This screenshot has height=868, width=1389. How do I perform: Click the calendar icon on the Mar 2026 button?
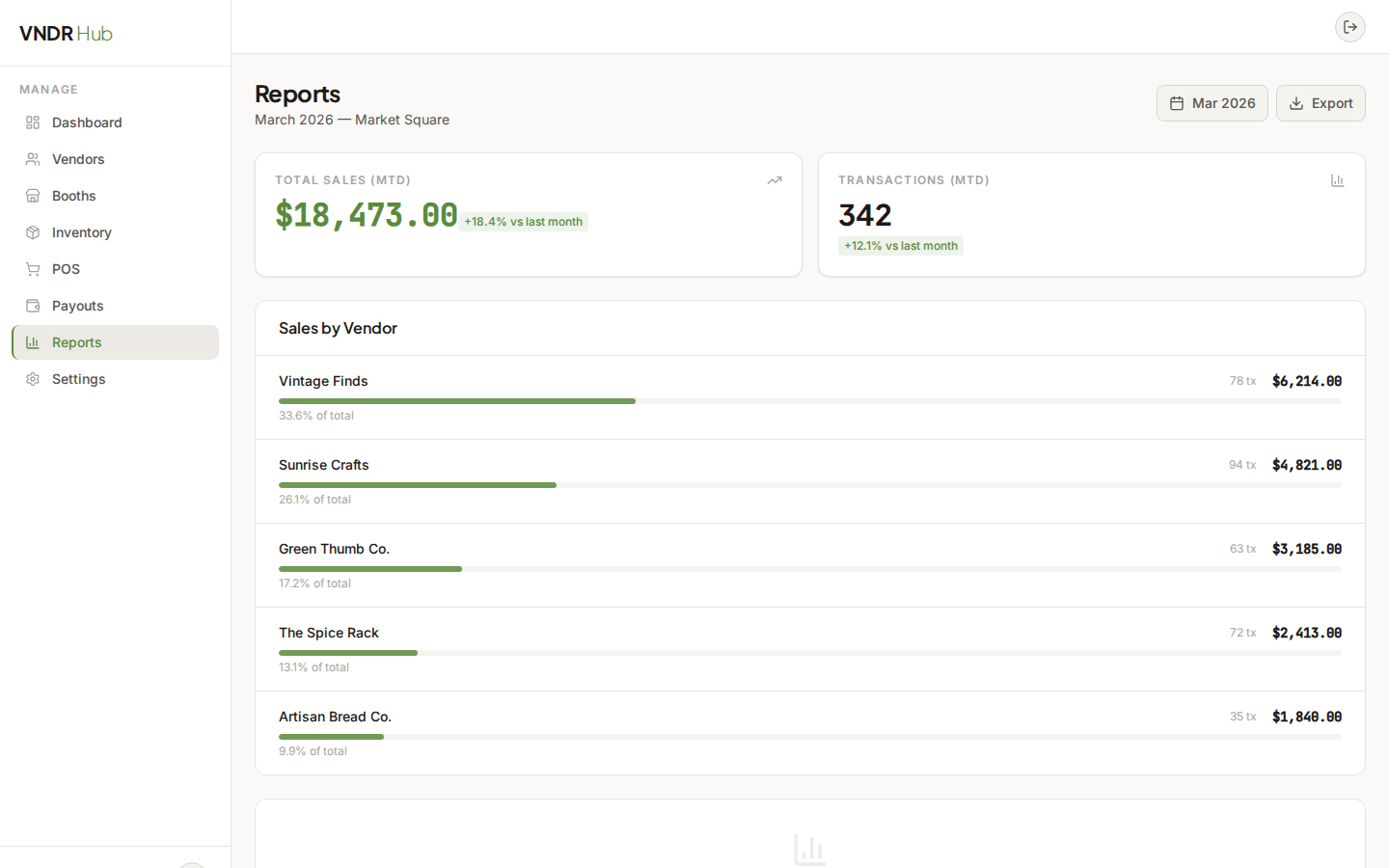coord(1178,103)
